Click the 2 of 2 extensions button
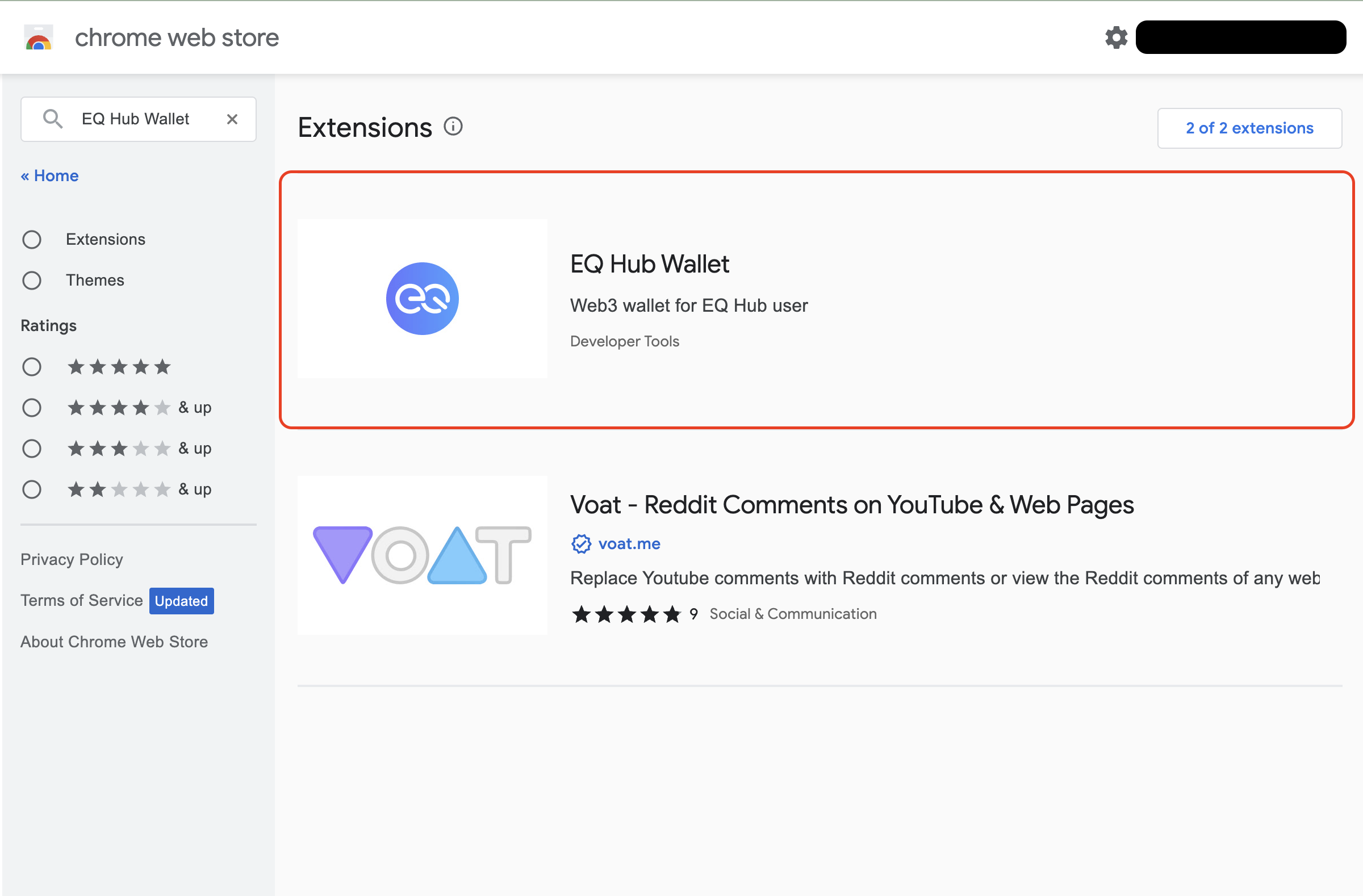The height and width of the screenshot is (896, 1363). (x=1249, y=128)
